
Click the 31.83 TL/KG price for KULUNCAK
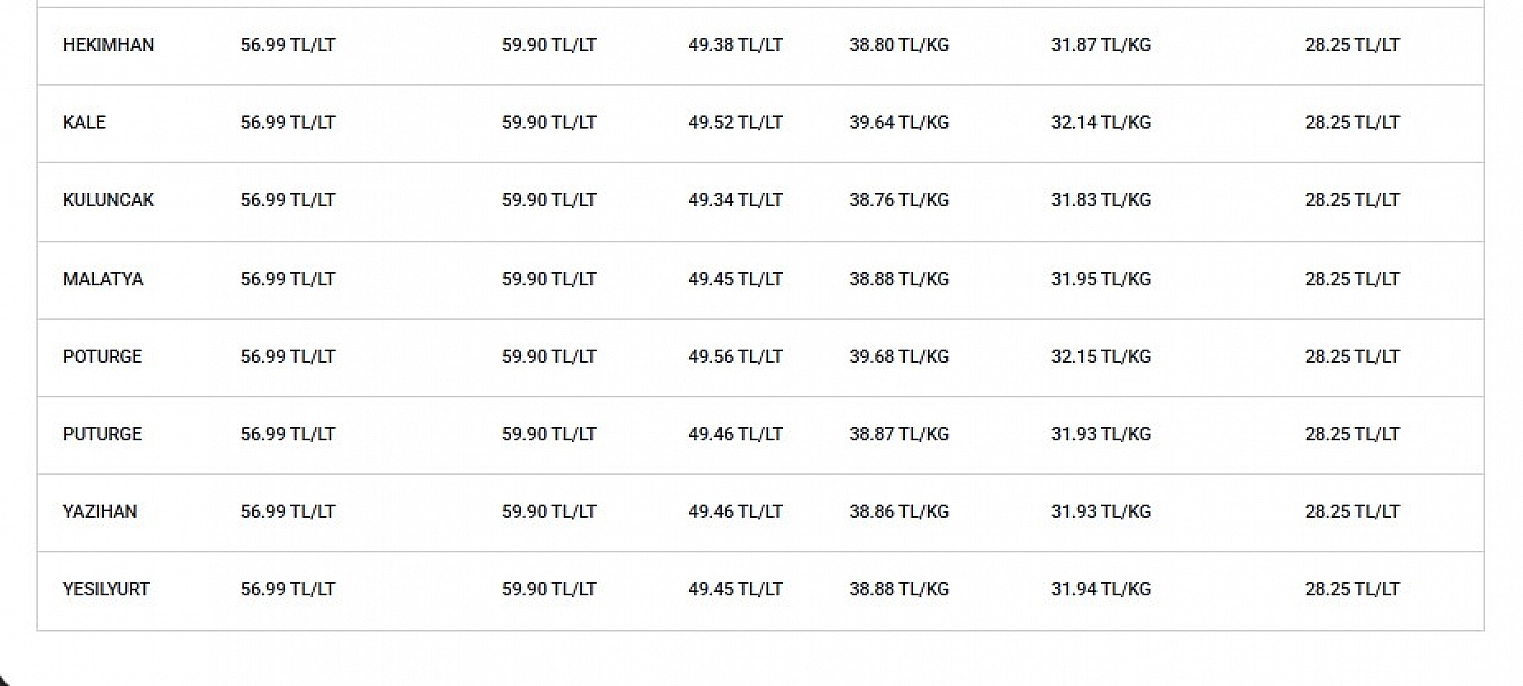pyautogui.click(x=1100, y=200)
